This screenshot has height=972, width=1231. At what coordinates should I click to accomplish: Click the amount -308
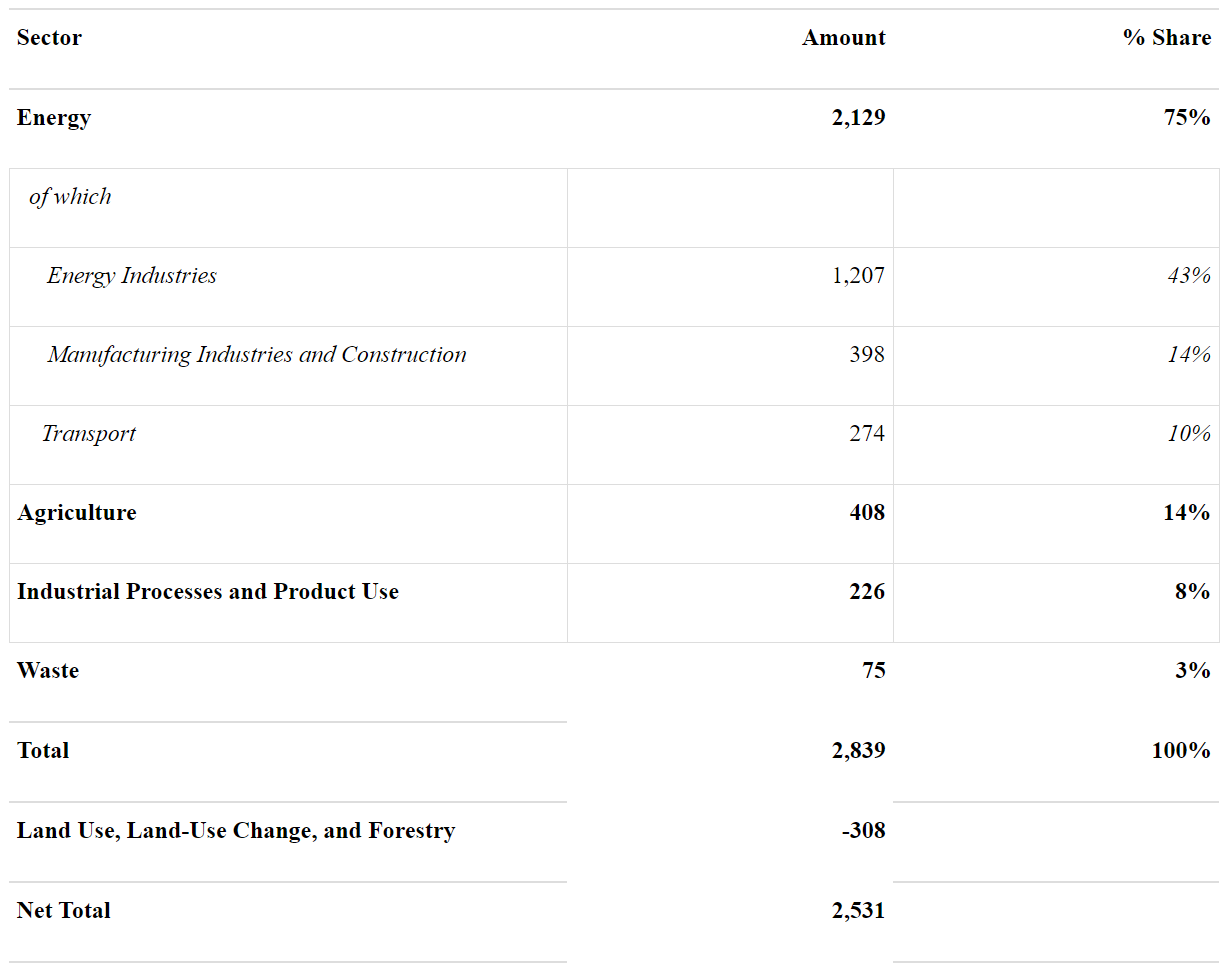click(x=863, y=831)
